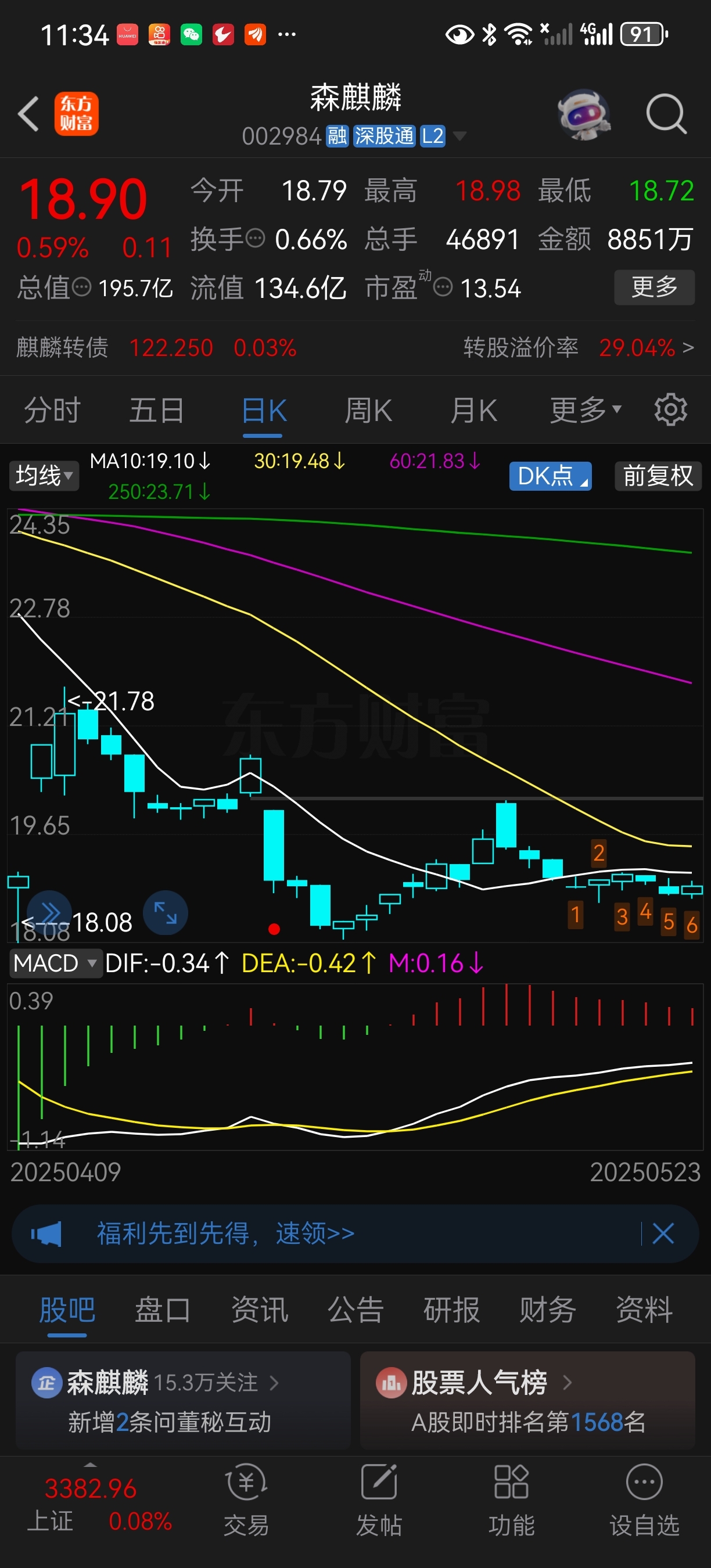Tap the 融 margin badge
Viewport: 711px width, 1568px height.
337,136
